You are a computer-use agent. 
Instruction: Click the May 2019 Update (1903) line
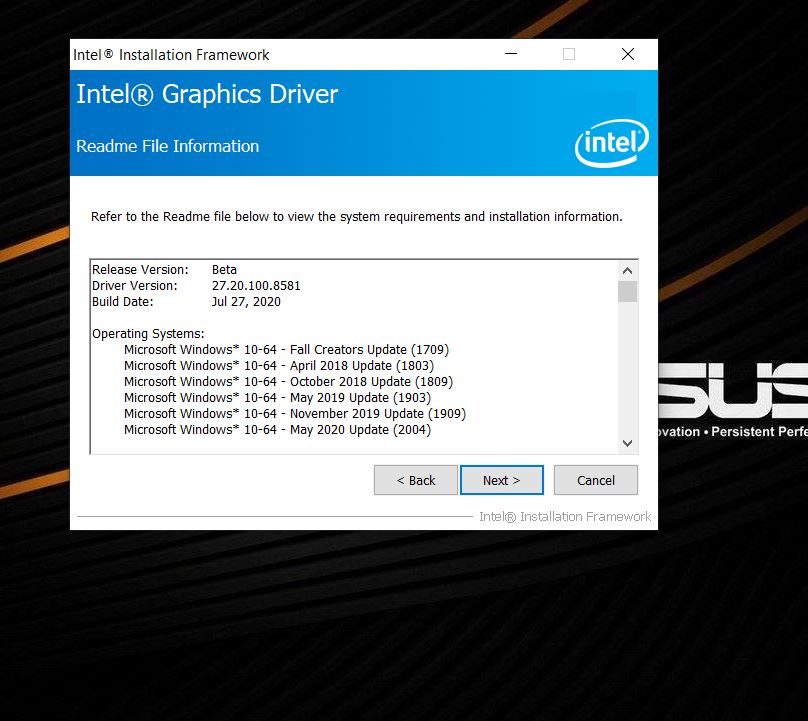click(277, 397)
